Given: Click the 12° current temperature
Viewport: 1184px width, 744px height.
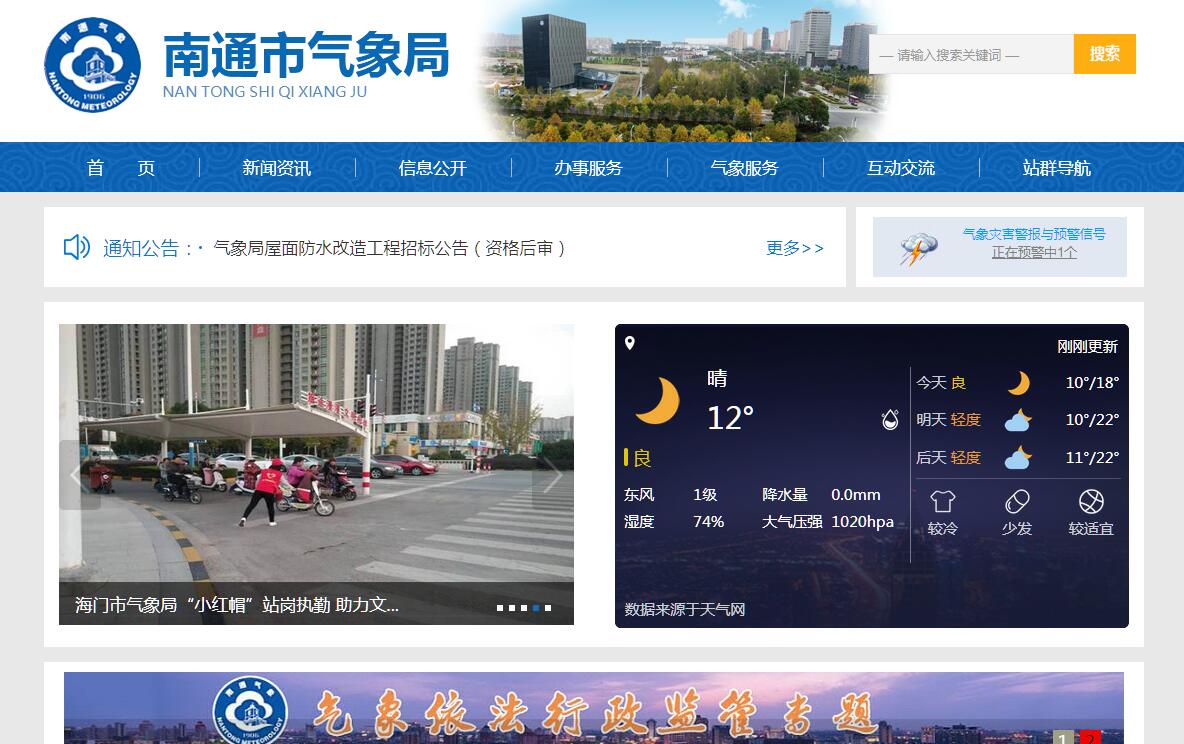Looking at the screenshot, I should (730, 418).
